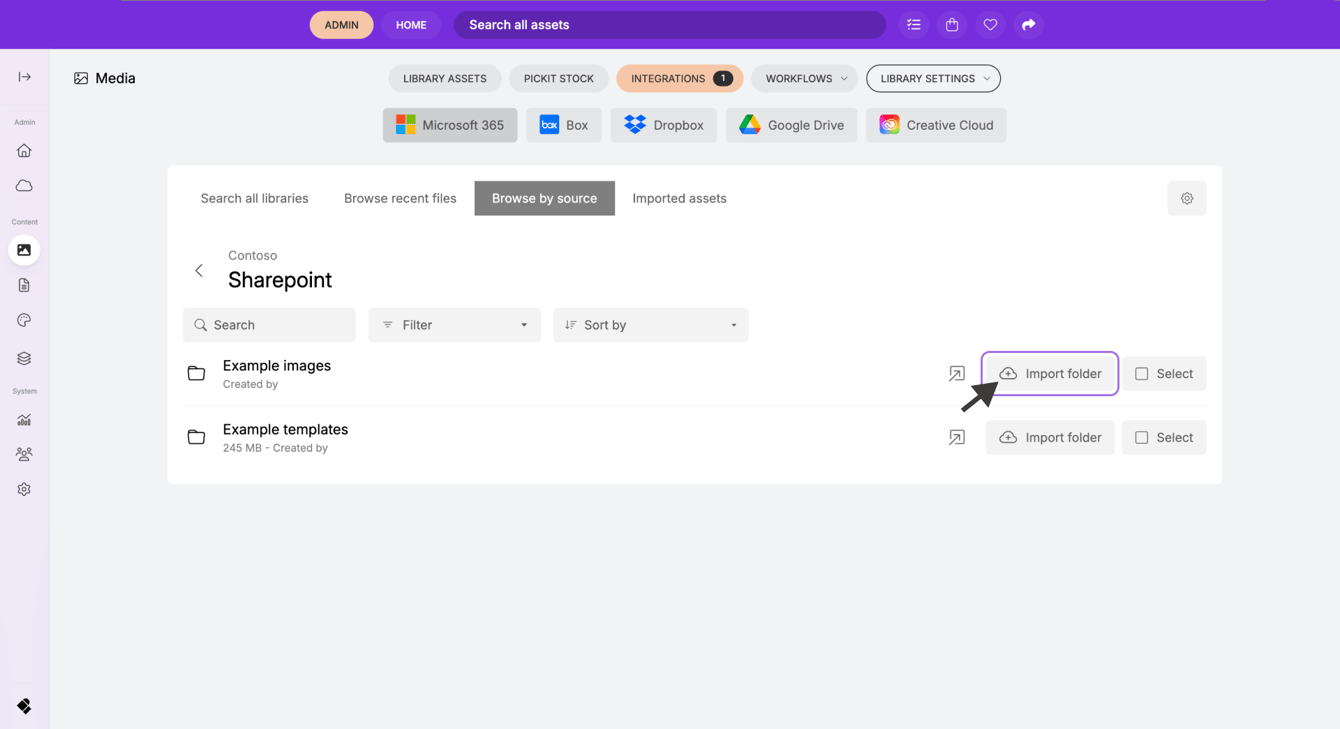Click the Pickit logo at sidebar bottom
The width and height of the screenshot is (1340, 729).
tap(24, 706)
